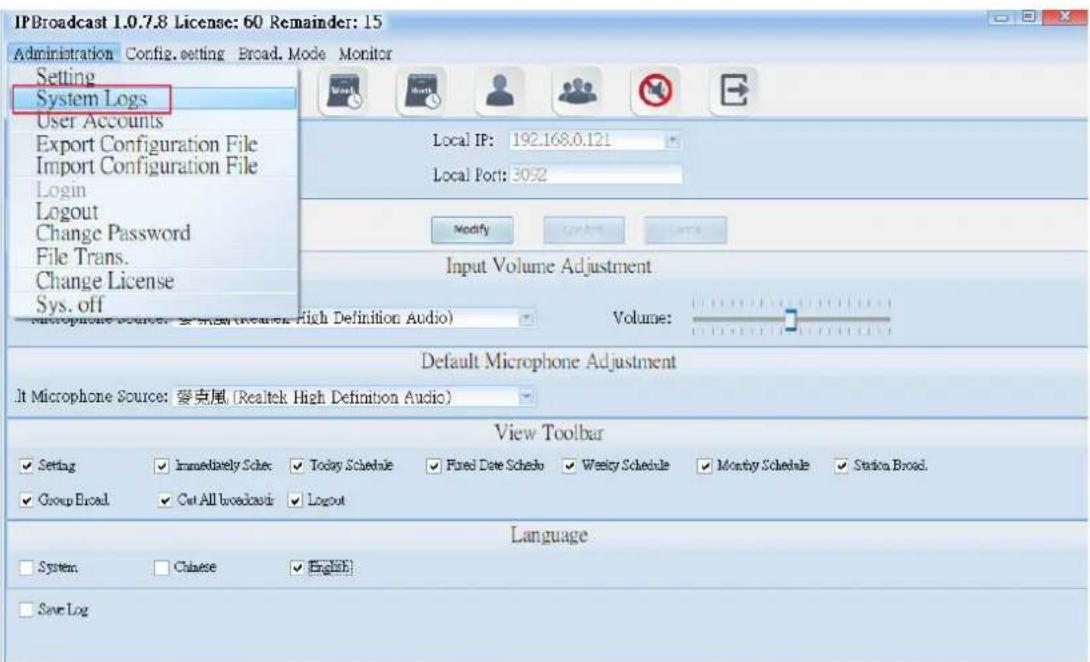This screenshot has width=1090, height=662.
Task: Click the Local Port input field
Action: (x=596, y=175)
